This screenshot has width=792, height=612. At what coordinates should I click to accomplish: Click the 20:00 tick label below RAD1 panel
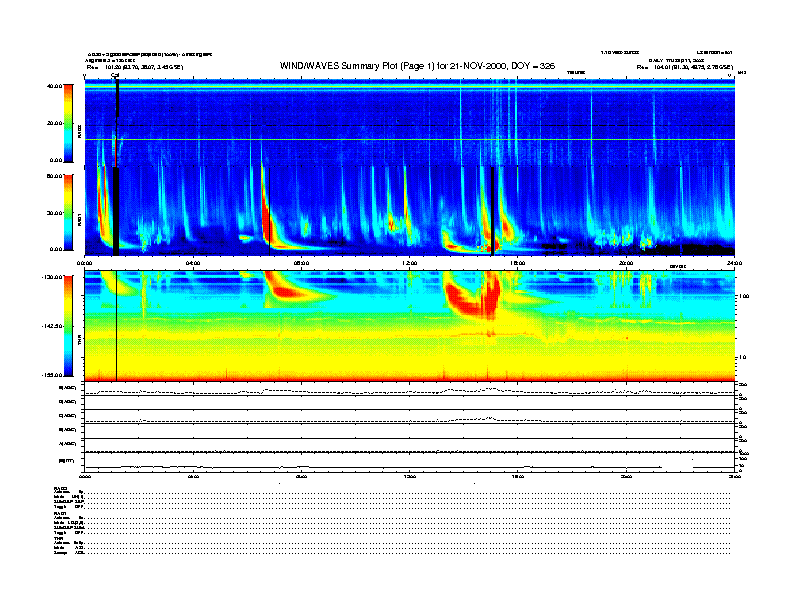626,263
